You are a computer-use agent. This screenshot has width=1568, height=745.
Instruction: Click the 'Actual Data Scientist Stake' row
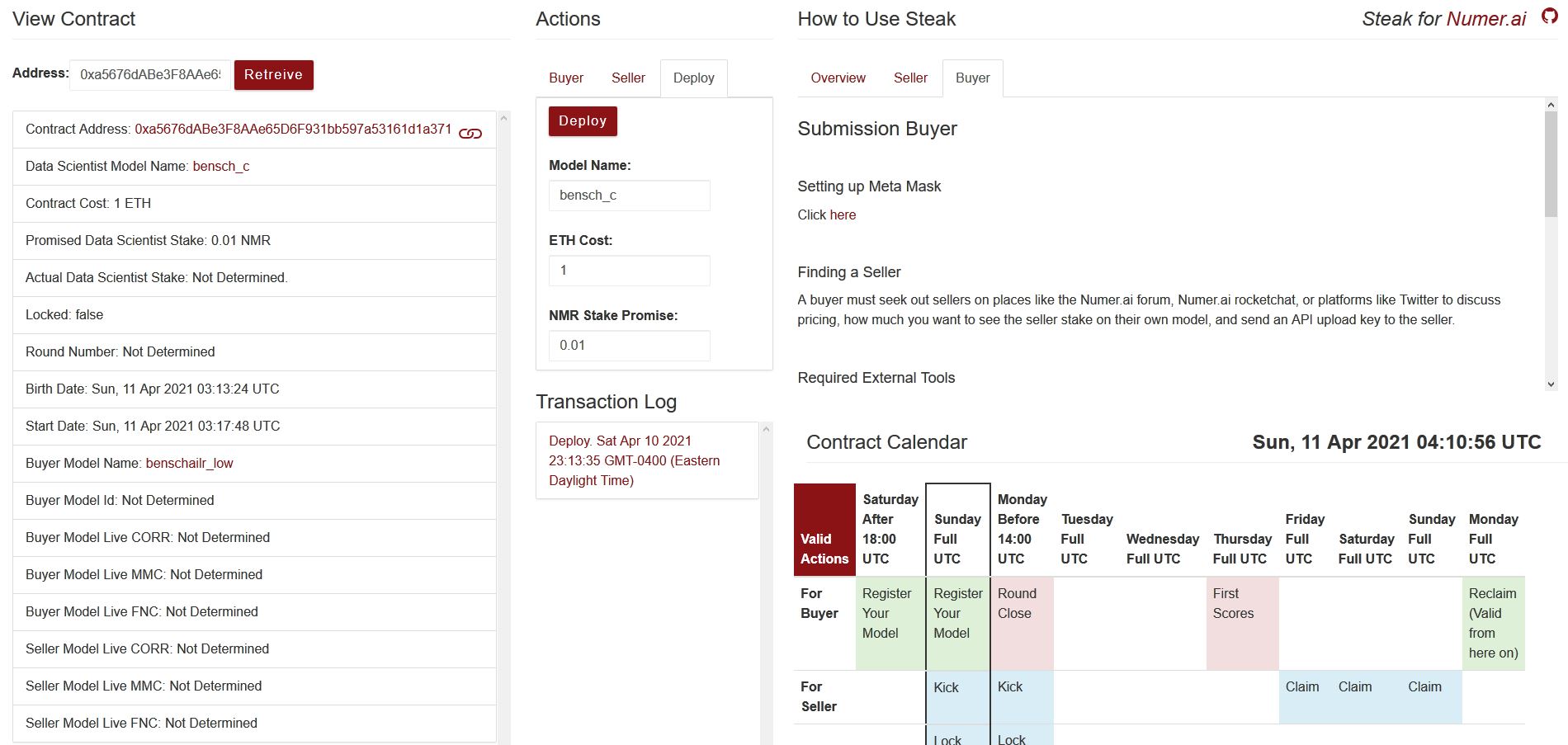[254, 278]
